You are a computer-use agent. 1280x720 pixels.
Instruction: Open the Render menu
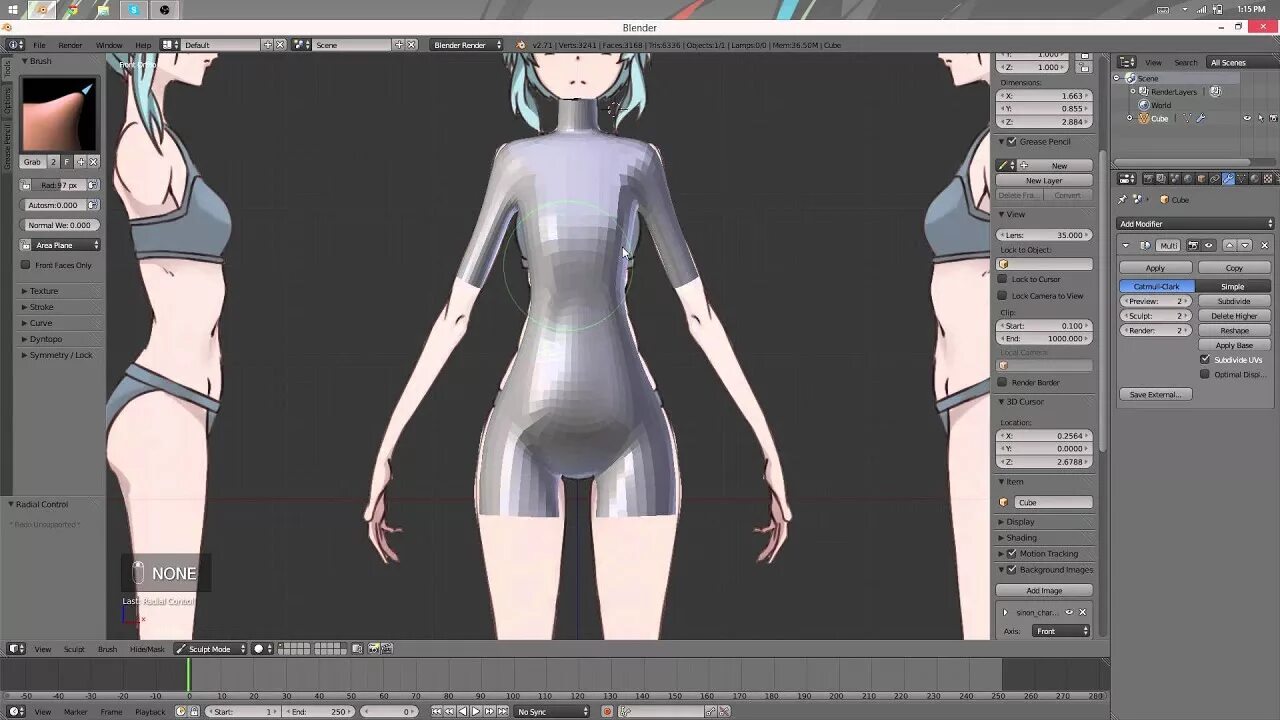[70, 45]
